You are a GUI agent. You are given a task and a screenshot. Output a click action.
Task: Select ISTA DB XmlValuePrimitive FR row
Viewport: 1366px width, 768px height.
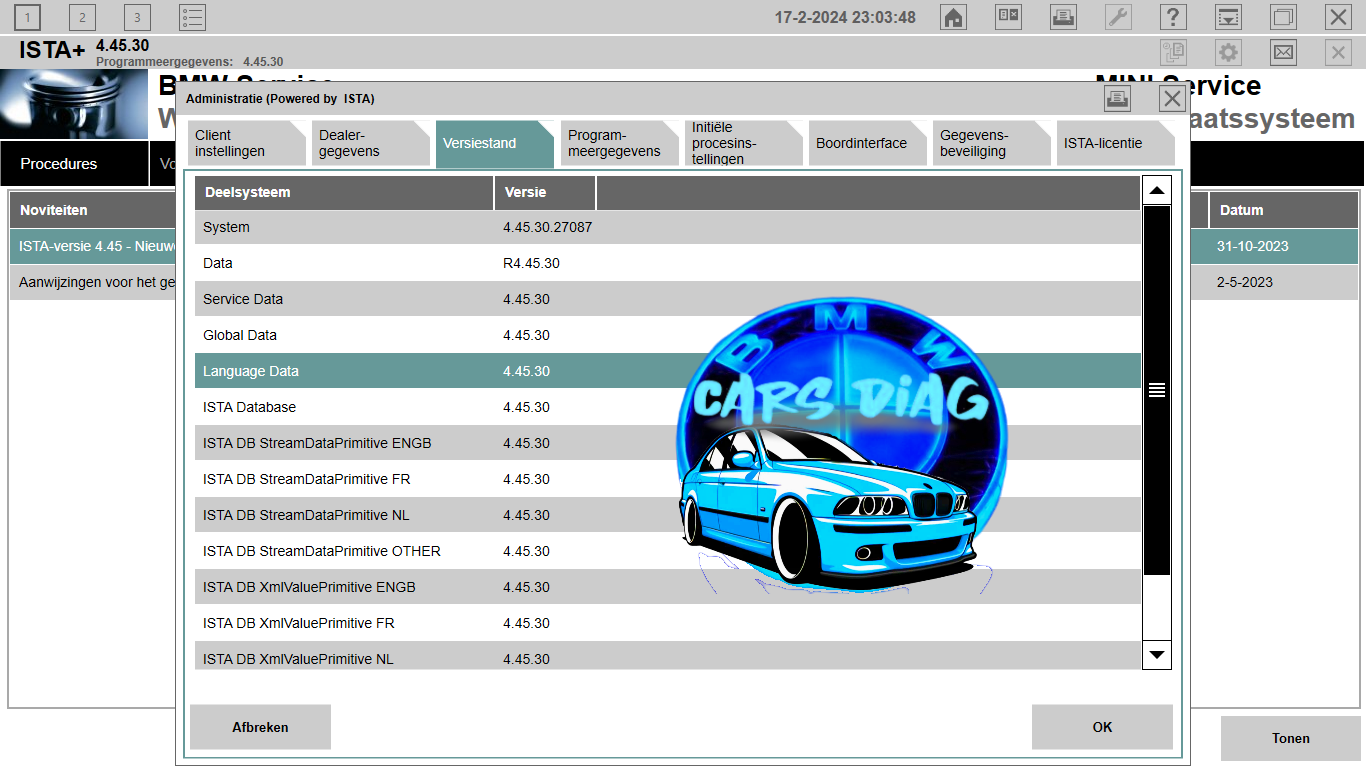(668, 623)
